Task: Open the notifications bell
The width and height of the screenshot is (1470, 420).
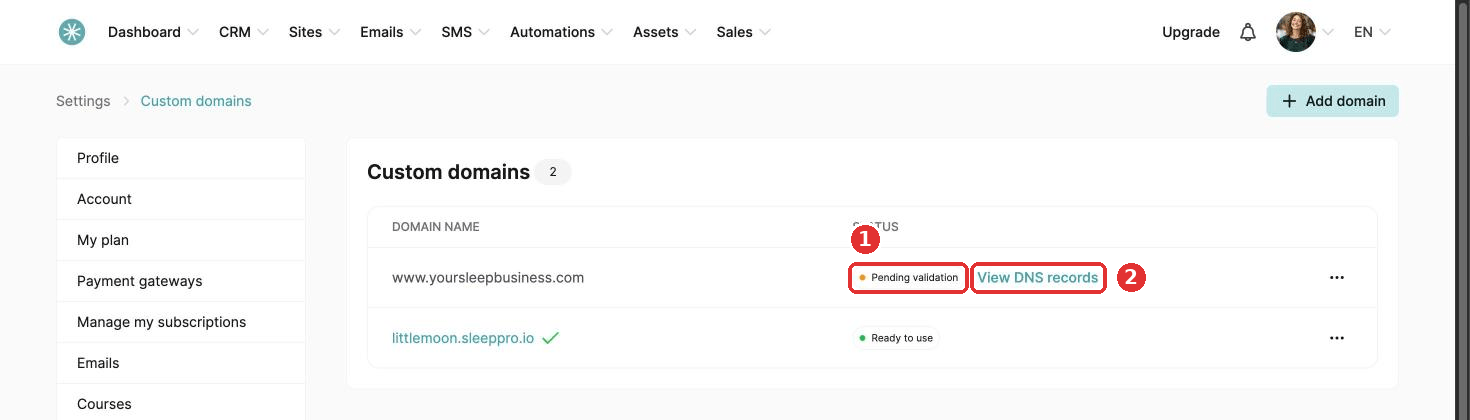Action: pos(1247,32)
